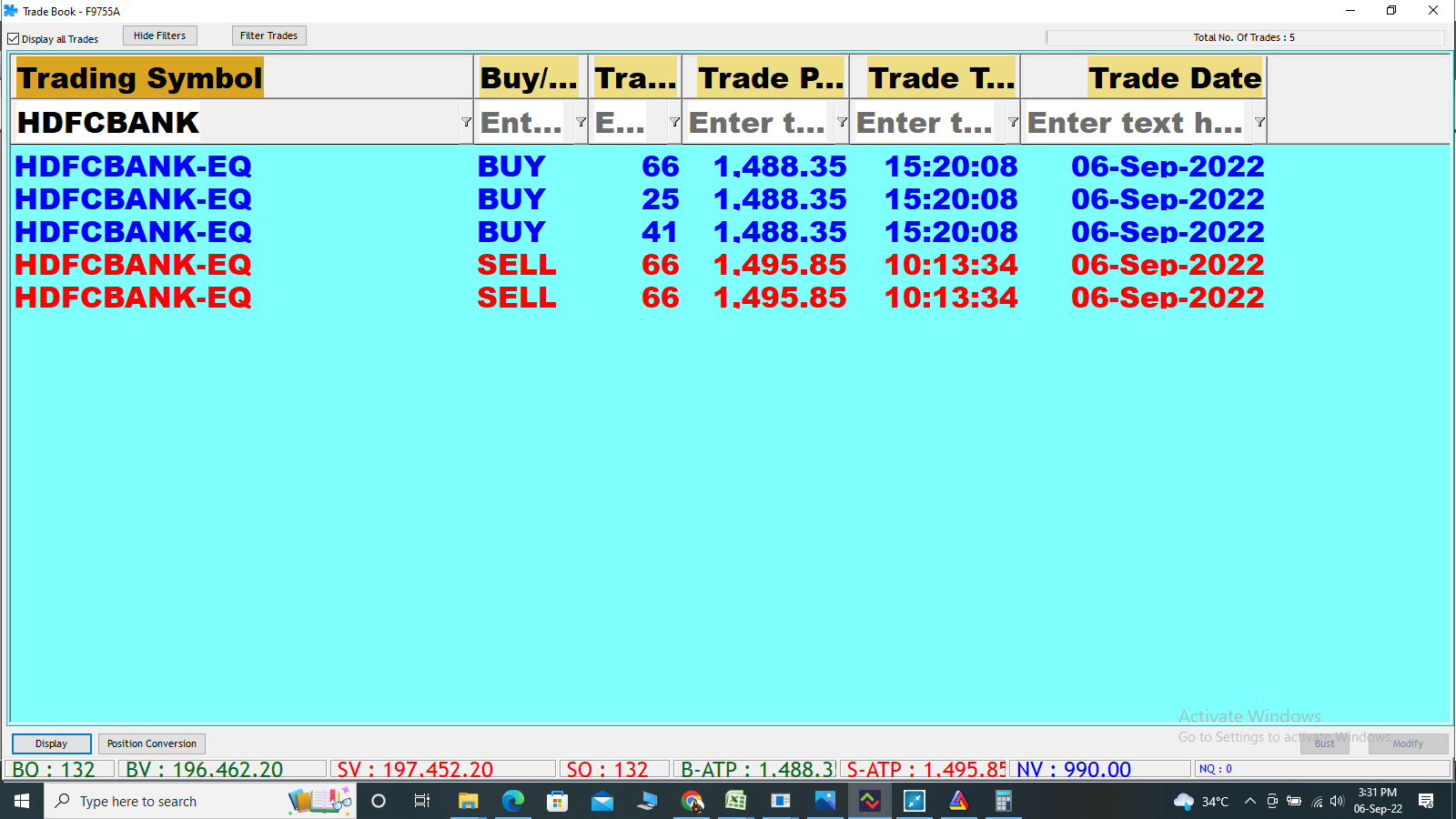Open the weather 34°C widget
The height and width of the screenshot is (819, 1456).
[1201, 801]
